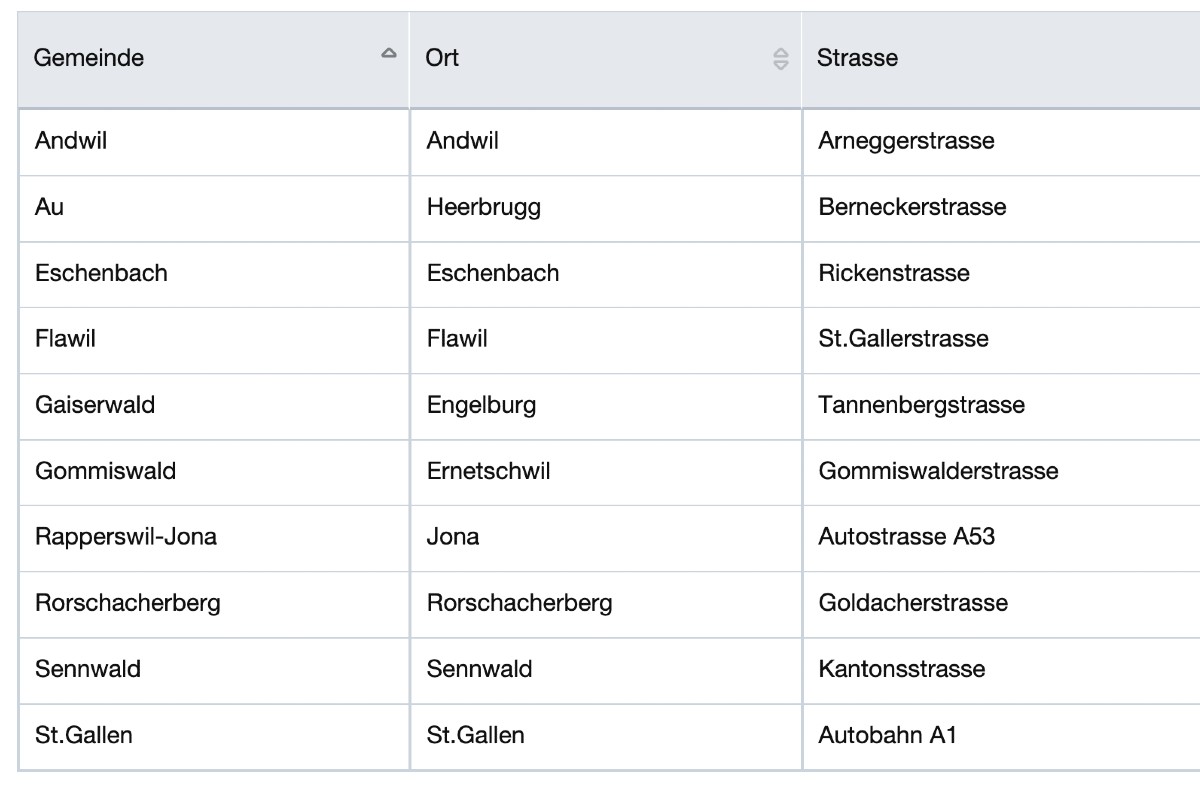Select the Rickenstrasse street cell
Screen dimensions: 1200x800
[893, 273]
